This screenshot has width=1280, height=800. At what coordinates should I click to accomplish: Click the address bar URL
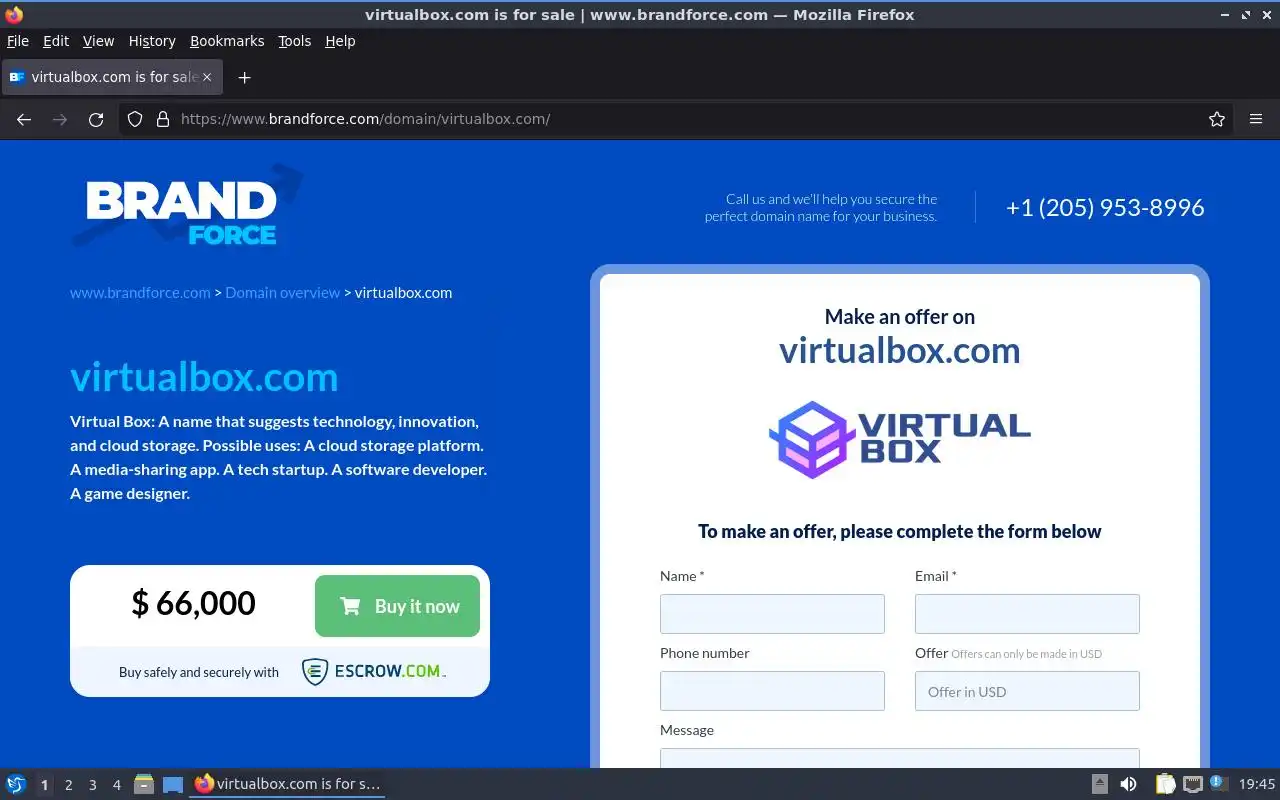[x=365, y=119]
